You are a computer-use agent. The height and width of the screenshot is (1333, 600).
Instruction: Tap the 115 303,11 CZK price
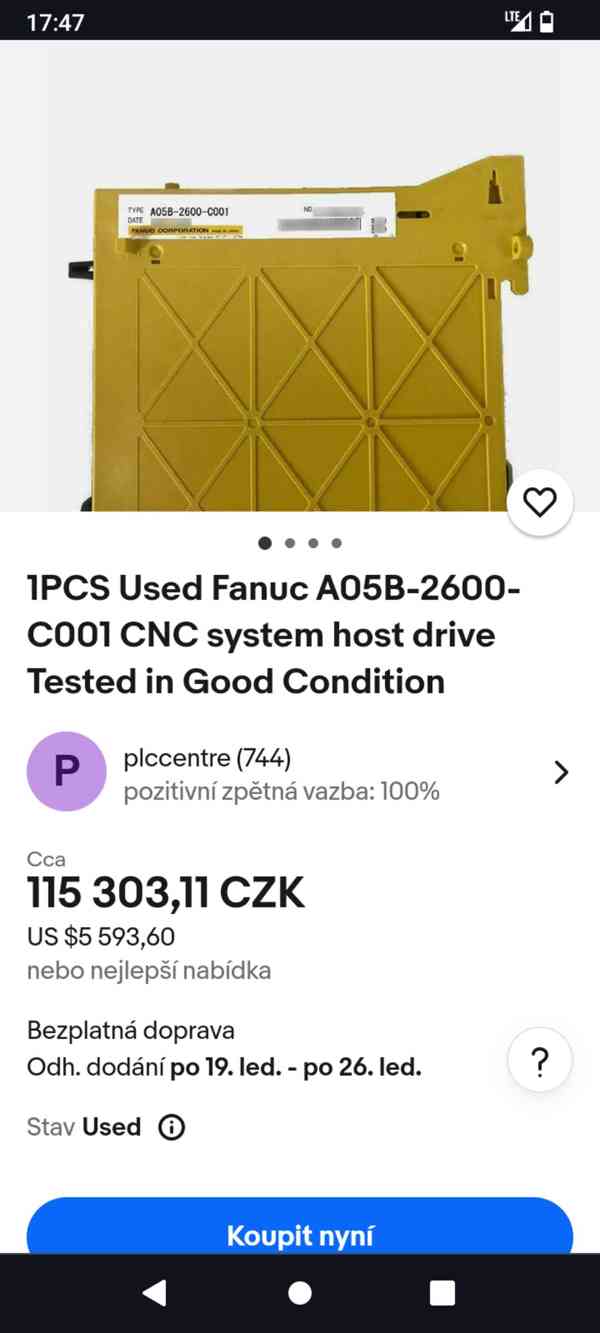(x=166, y=892)
